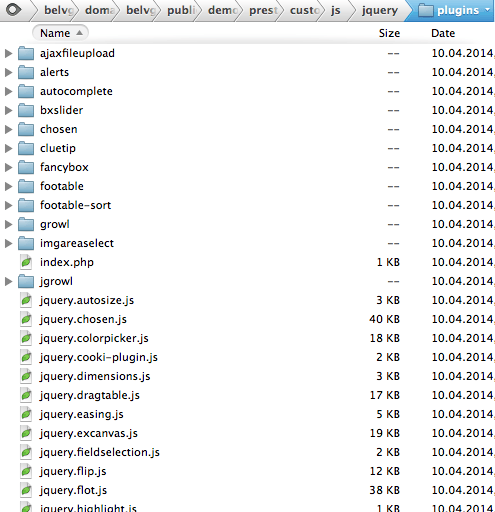Viewport: 495px width, 512px height.
Task: Click the jquery.flip.js file icon
Action: click(26, 471)
